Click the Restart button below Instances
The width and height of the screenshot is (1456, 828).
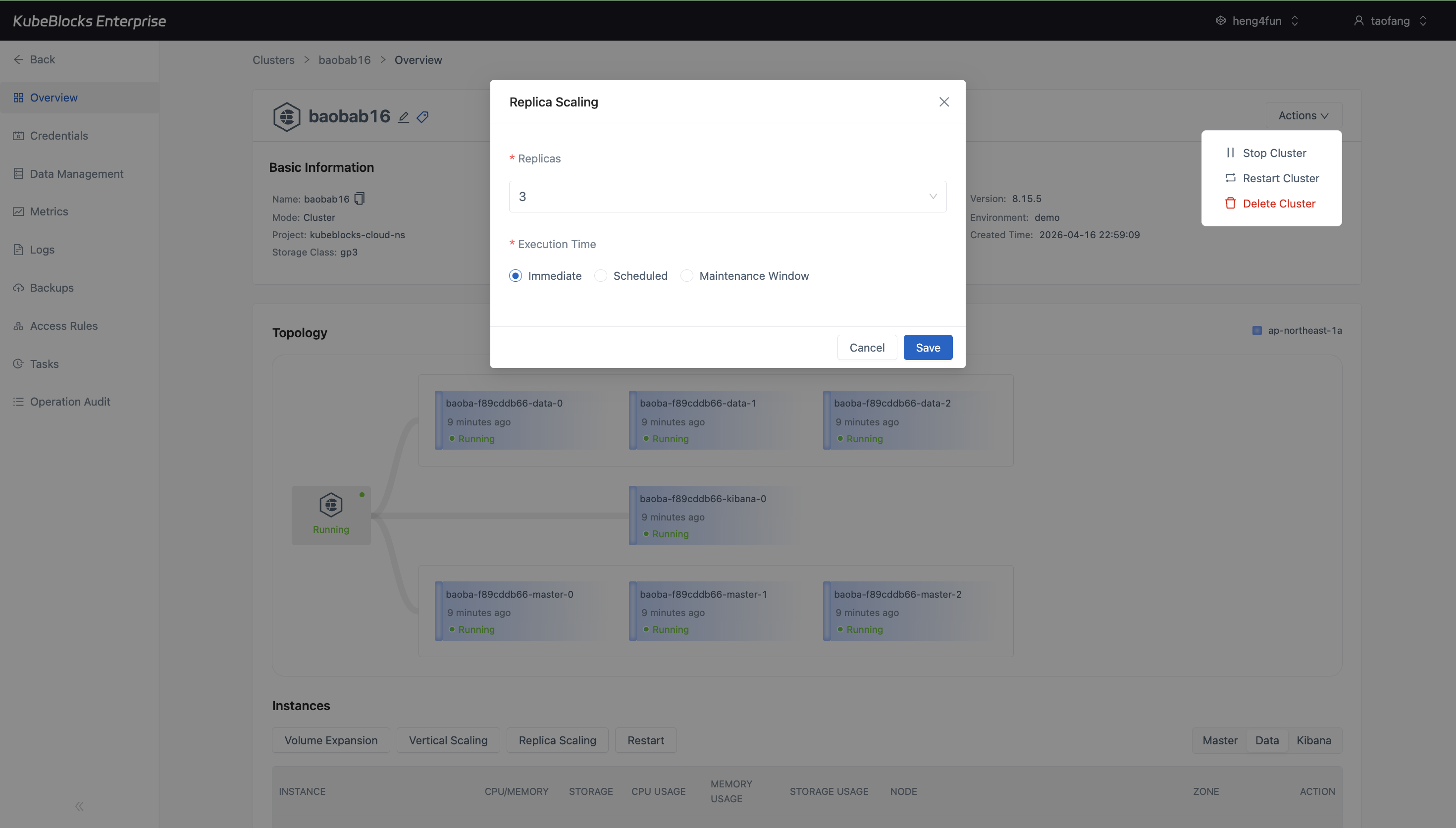click(x=645, y=740)
